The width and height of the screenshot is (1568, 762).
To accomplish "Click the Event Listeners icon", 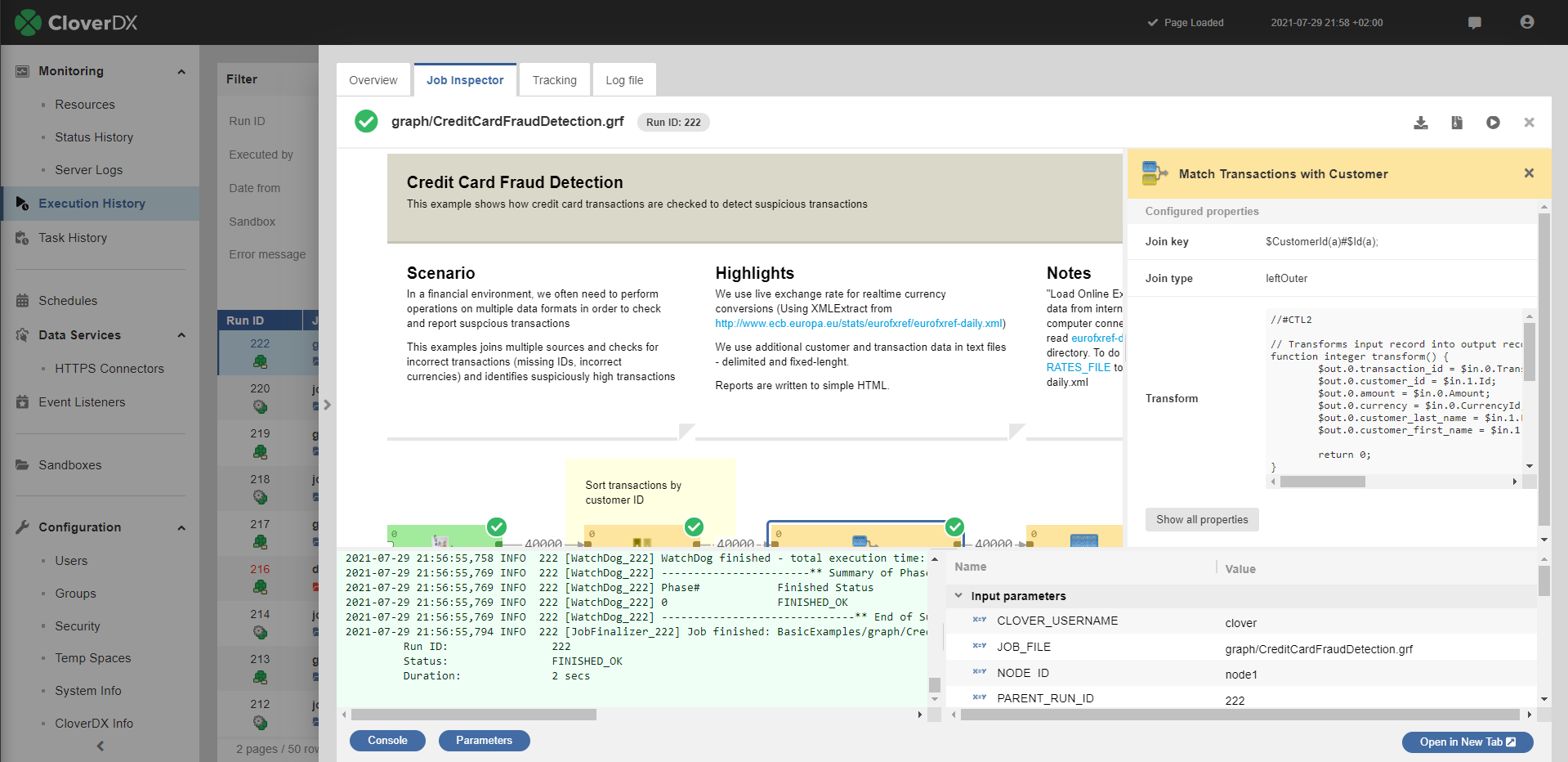I will coord(23,402).
